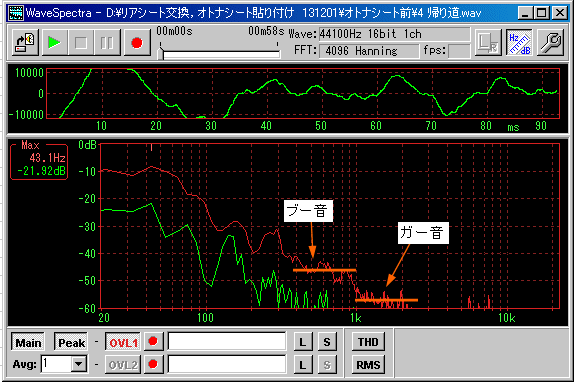This screenshot has height=382, width=574.
Task: Toggle the Main spectrum display button
Action: (28, 342)
